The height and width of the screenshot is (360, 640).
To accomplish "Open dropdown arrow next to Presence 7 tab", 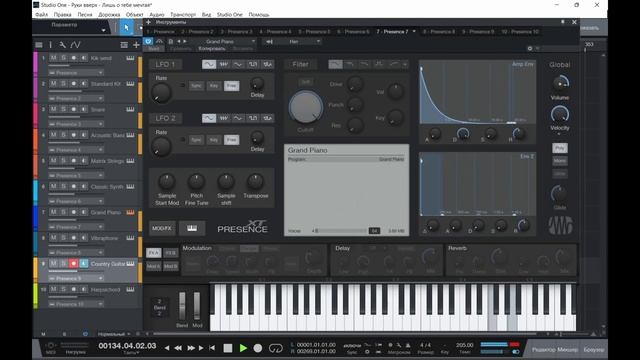I will click(x=414, y=31).
